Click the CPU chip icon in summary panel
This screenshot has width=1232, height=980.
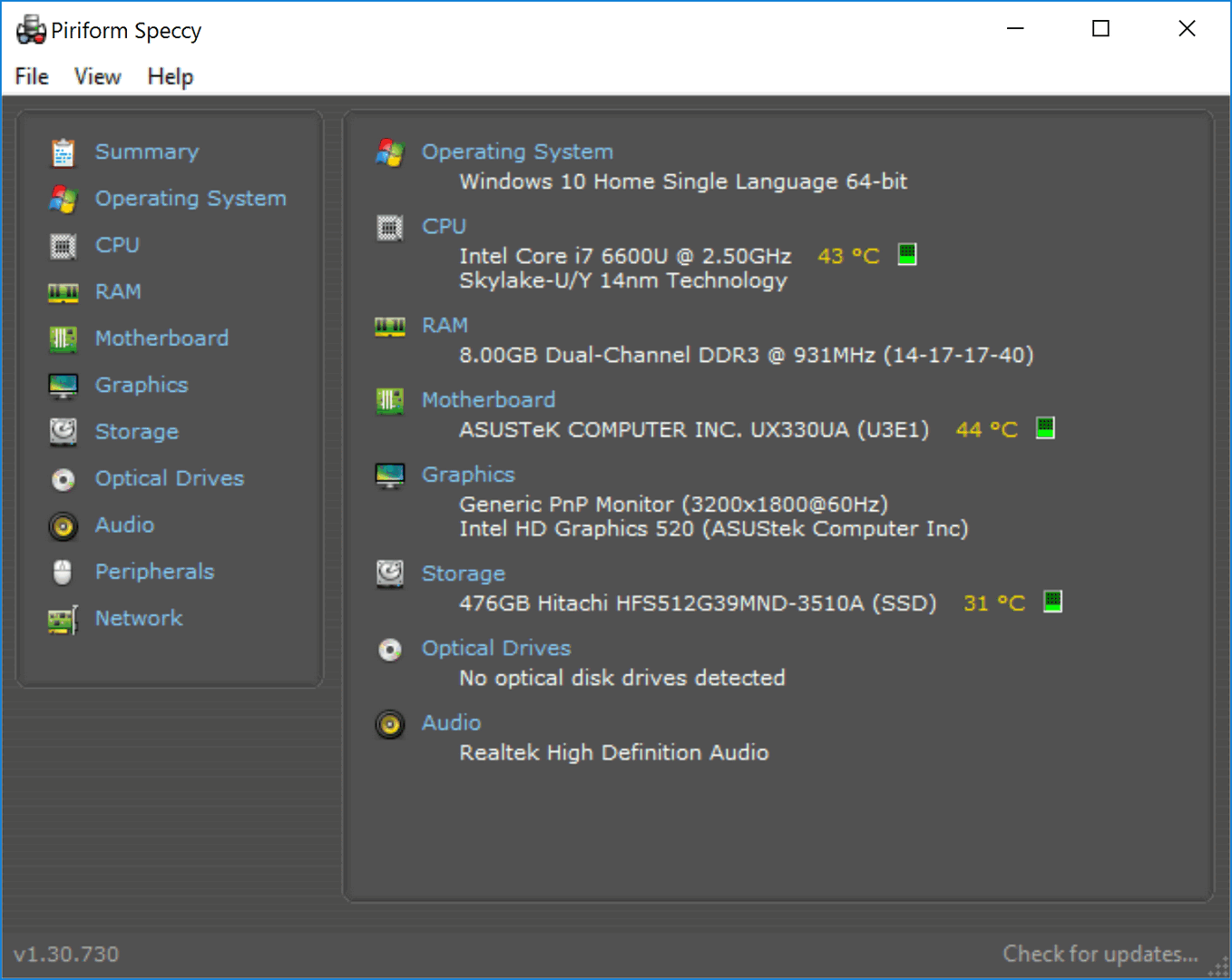click(x=390, y=228)
